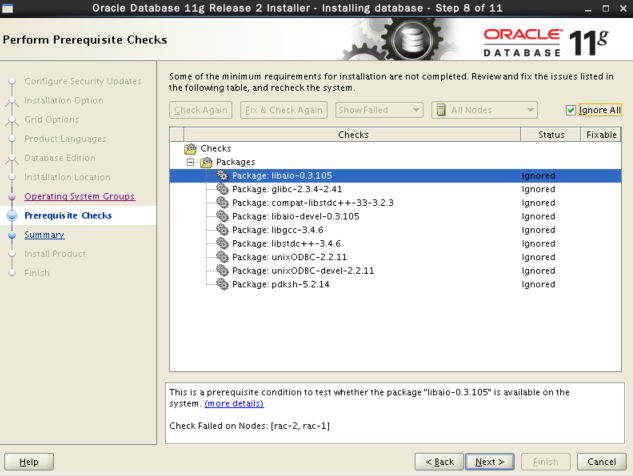Image resolution: width=633 pixels, height=476 pixels.
Task: Open the All Nodes dropdown
Action: pos(485,110)
